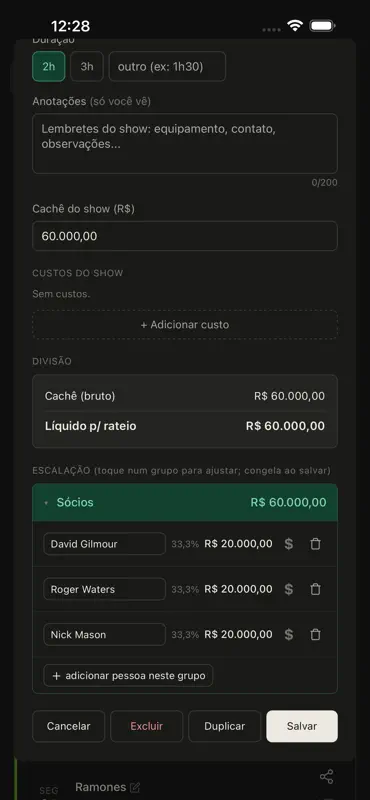Click dollar icon for Nick Mason
Image resolution: width=370 pixels, height=800 pixels.
point(289,635)
